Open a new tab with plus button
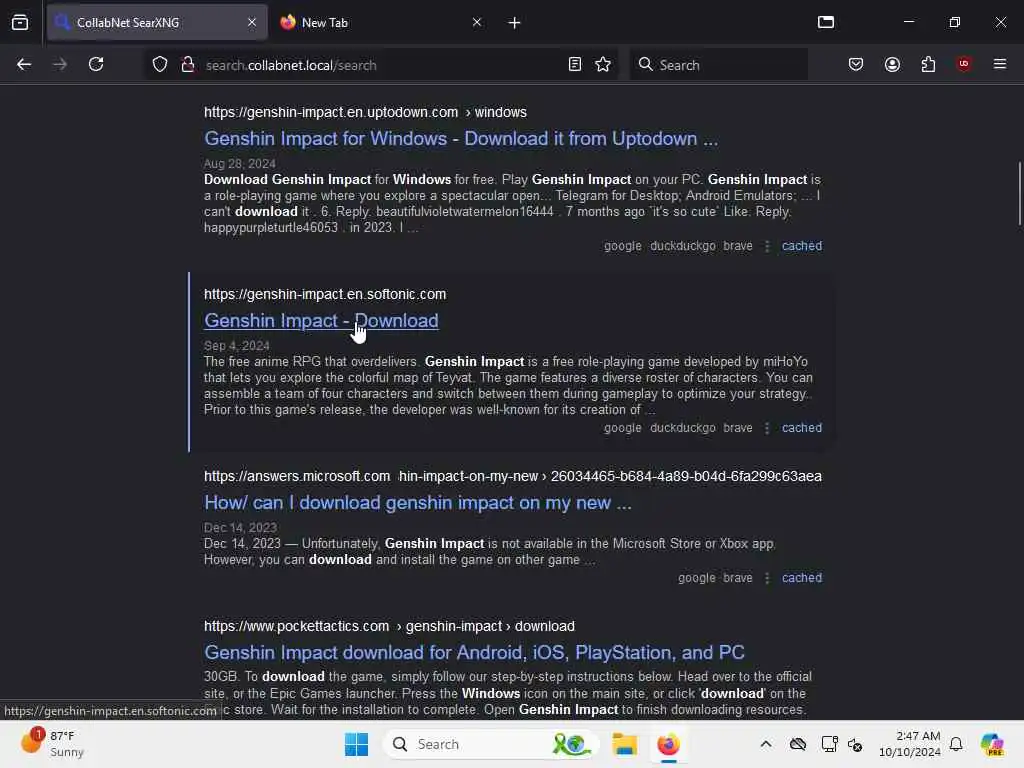The height and width of the screenshot is (768, 1024). click(x=514, y=23)
